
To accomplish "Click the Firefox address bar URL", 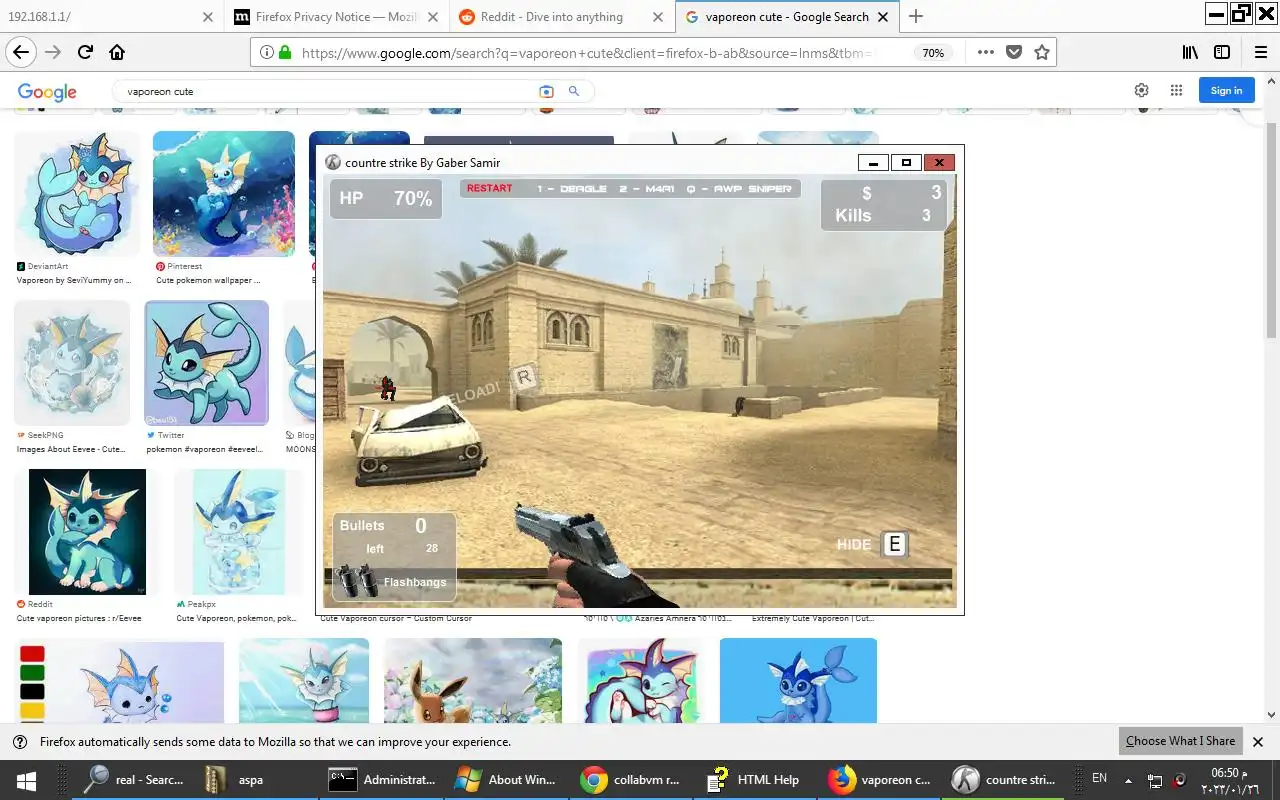I will tap(586, 53).
